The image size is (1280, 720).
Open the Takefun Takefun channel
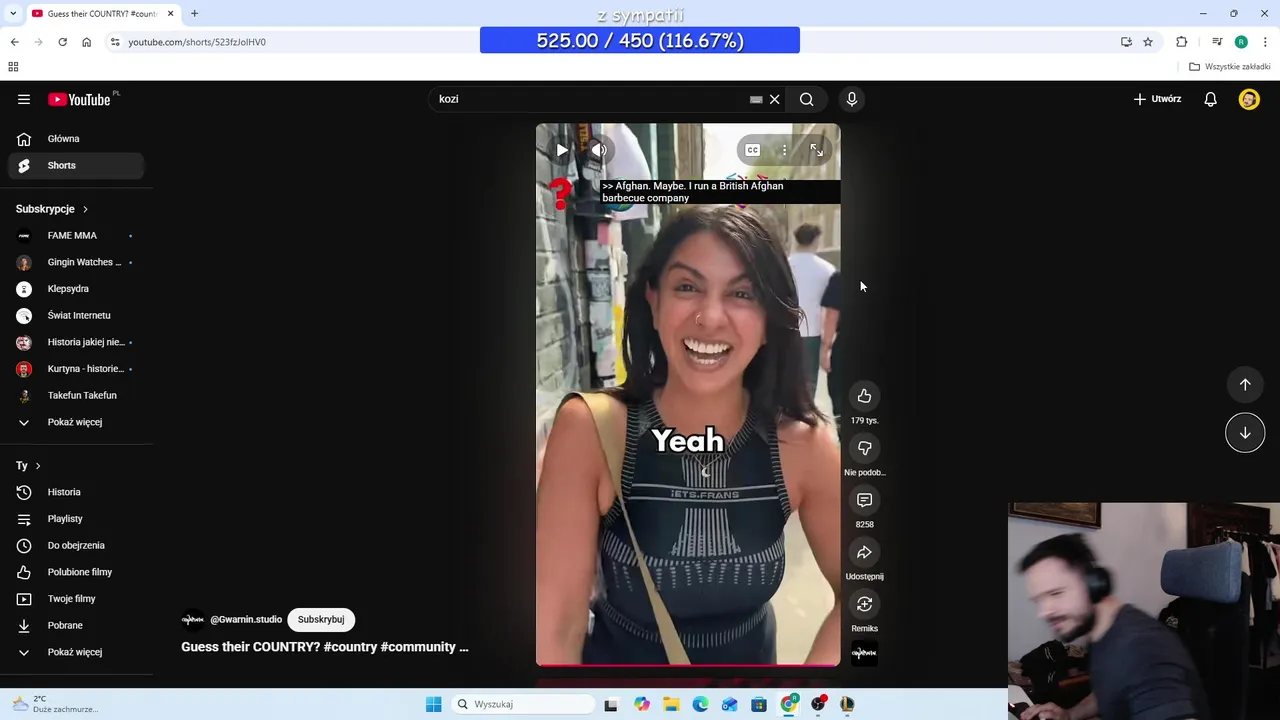point(76,396)
